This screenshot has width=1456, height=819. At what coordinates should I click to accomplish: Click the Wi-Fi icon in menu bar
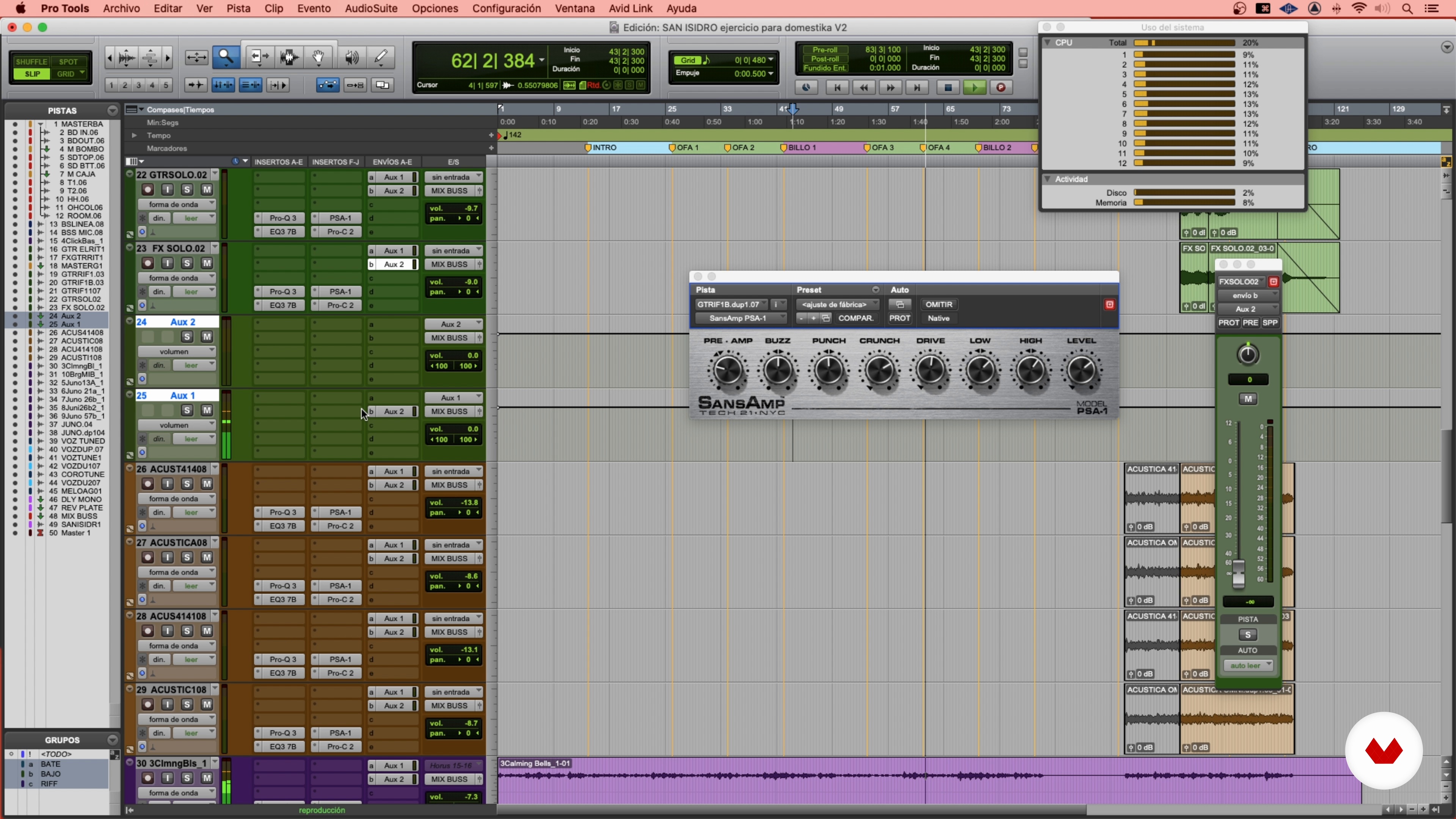click(1359, 8)
